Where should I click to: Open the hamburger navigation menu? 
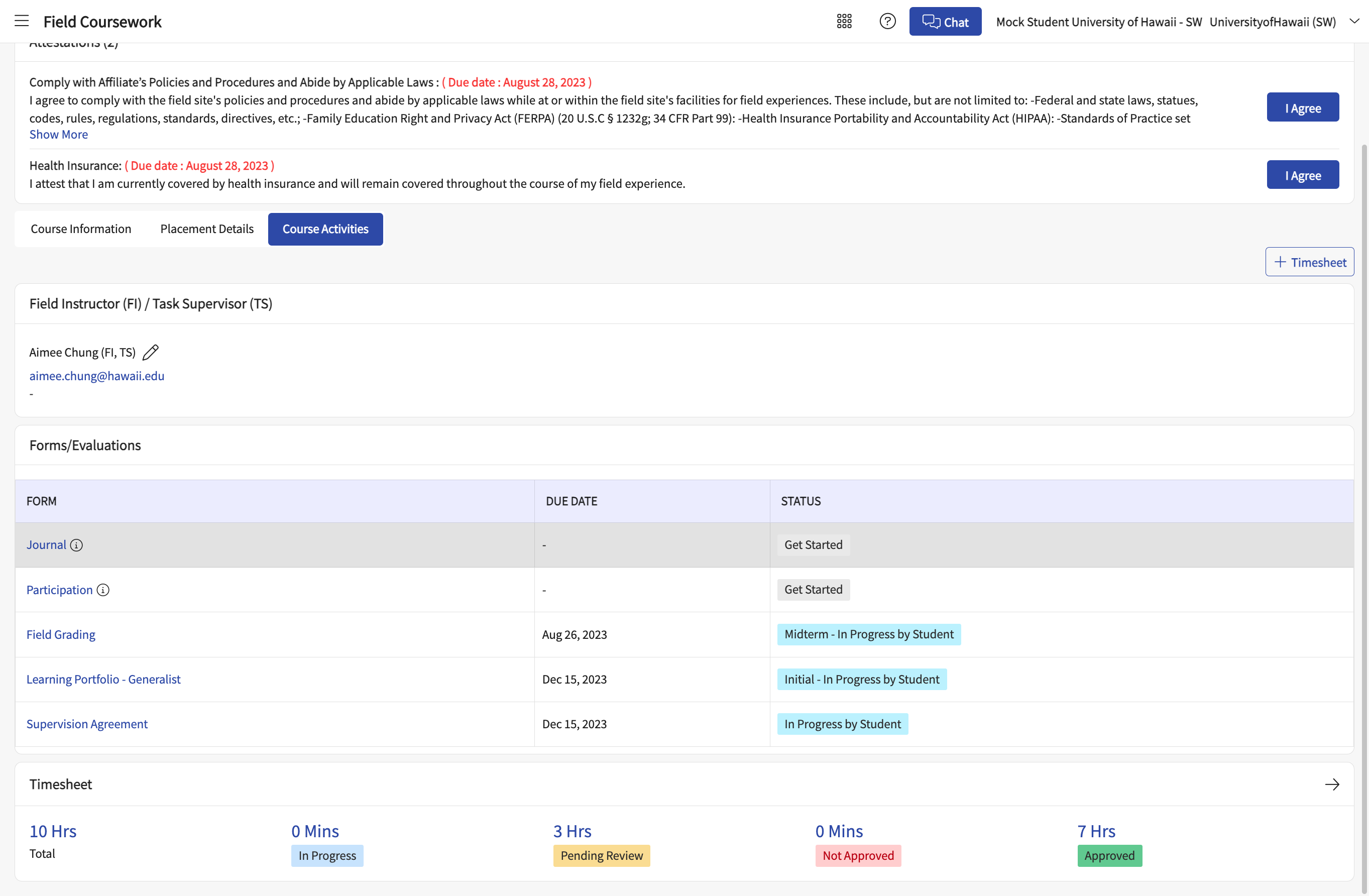[21, 21]
